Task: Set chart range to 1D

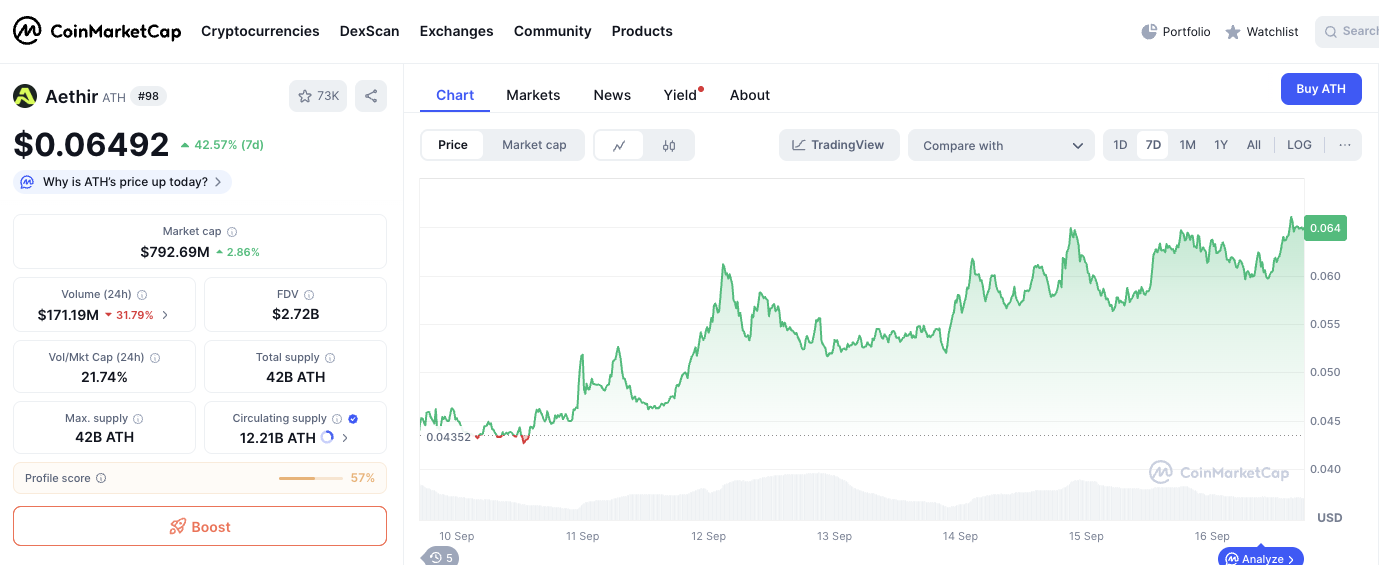Action: pos(1120,145)
